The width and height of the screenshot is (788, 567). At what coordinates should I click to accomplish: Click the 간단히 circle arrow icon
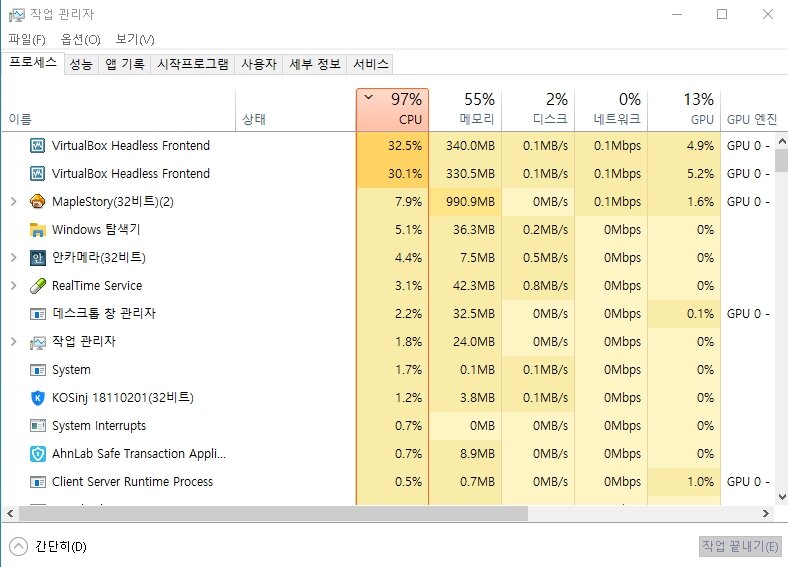click(x=19, y=546)
